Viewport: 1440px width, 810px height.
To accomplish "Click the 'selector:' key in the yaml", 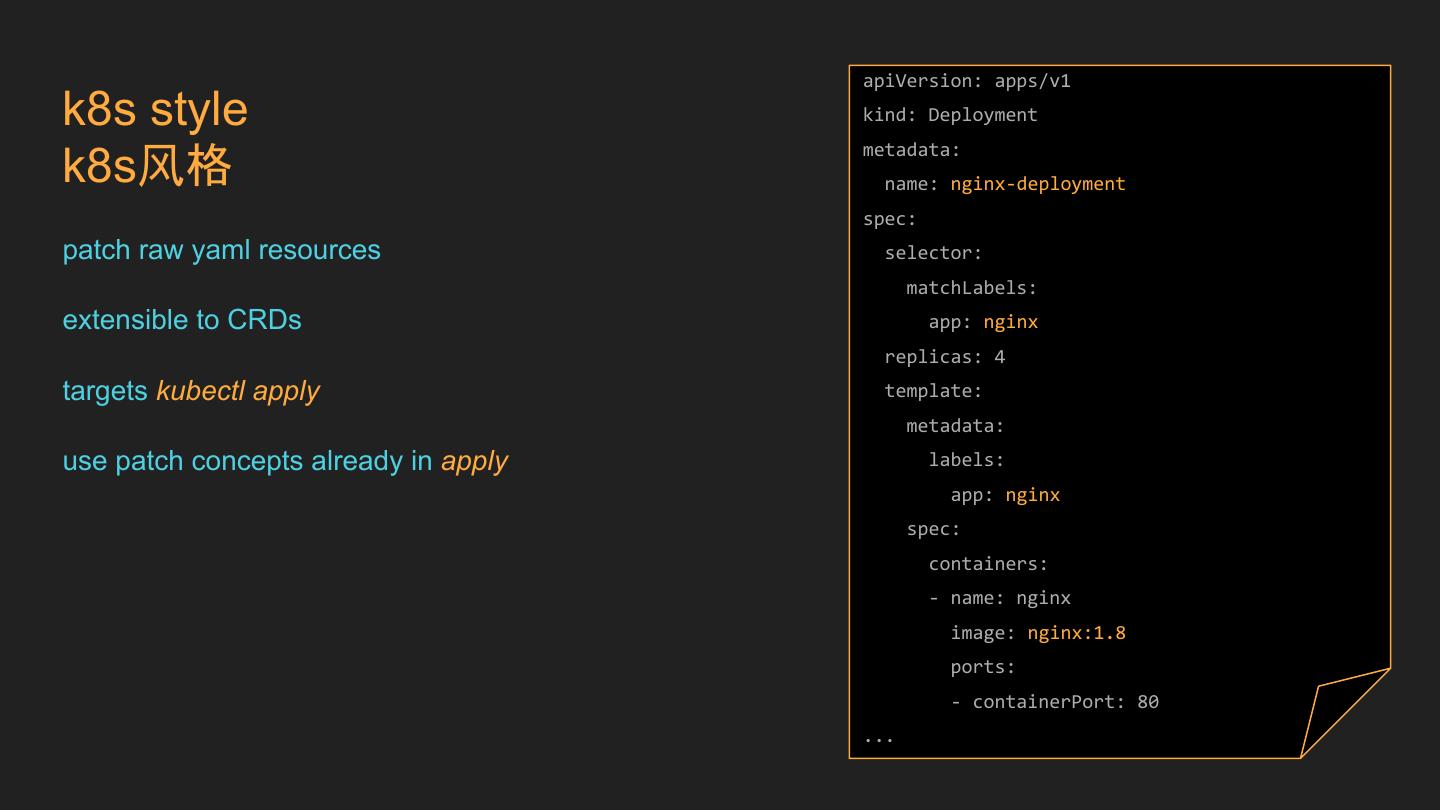I will point(933,253).
